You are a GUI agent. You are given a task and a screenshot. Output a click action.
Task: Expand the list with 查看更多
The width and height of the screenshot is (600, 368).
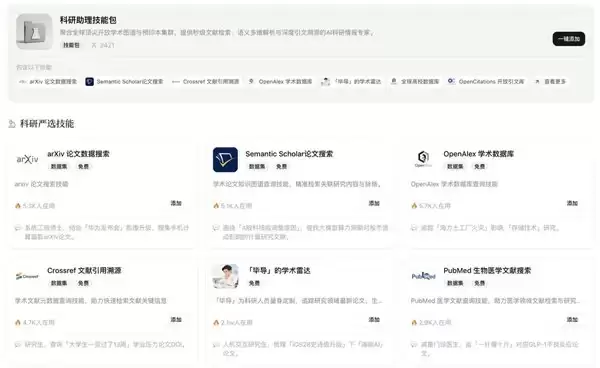pos(550,81)
